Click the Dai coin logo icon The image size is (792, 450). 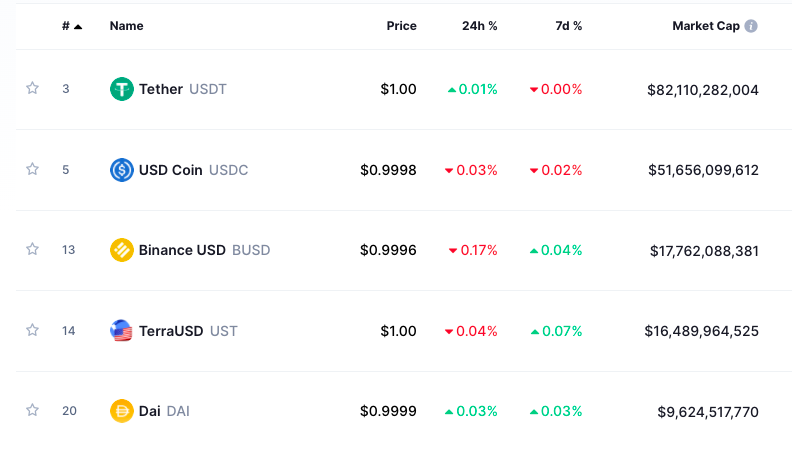point(122,411)
